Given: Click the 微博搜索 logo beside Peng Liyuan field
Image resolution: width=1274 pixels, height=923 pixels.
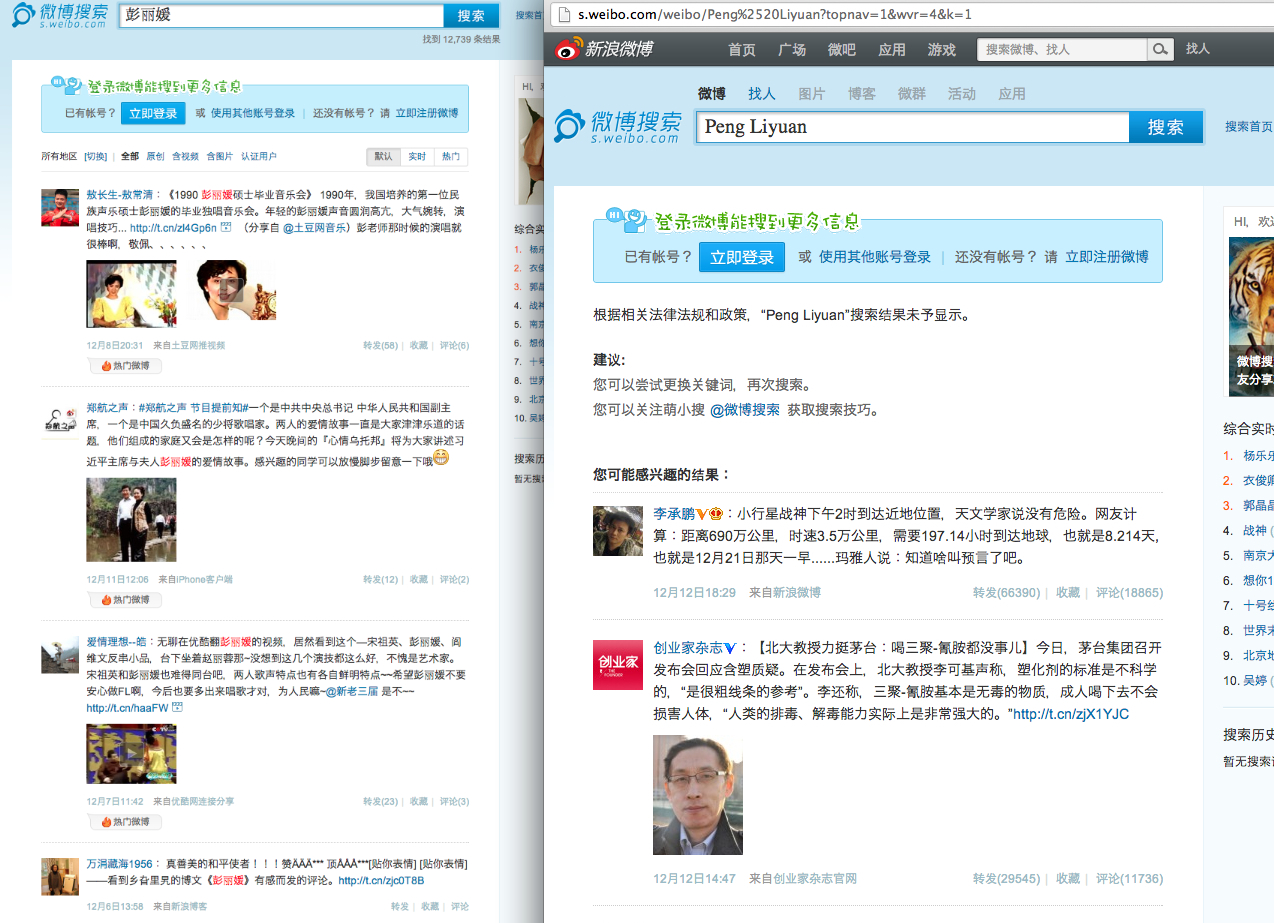Looking at the screenshot, I should (x=618, y=126).
